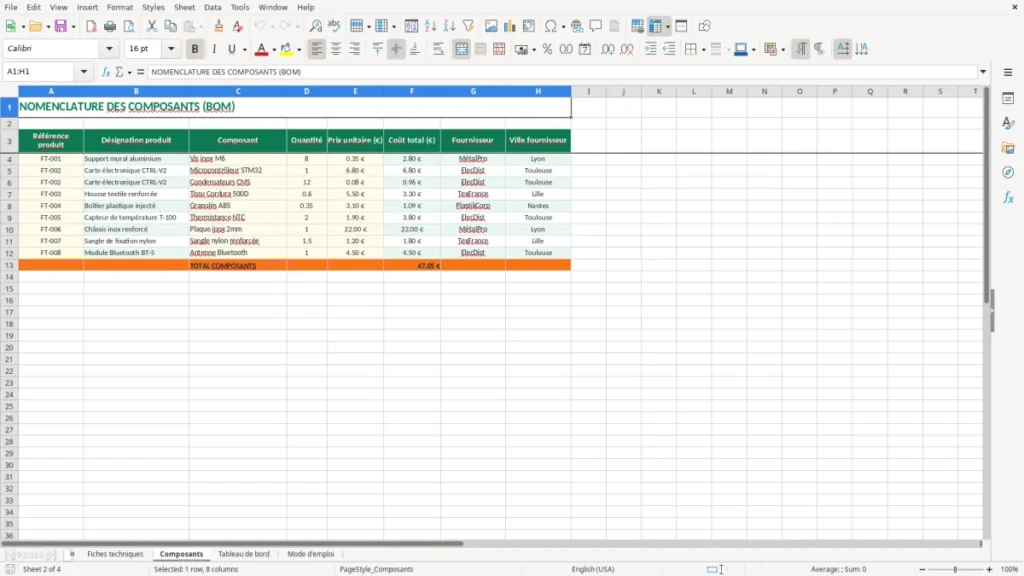Click Increase Indent icon
Screen dimensions: 1024x576
(x=650, y=49)
